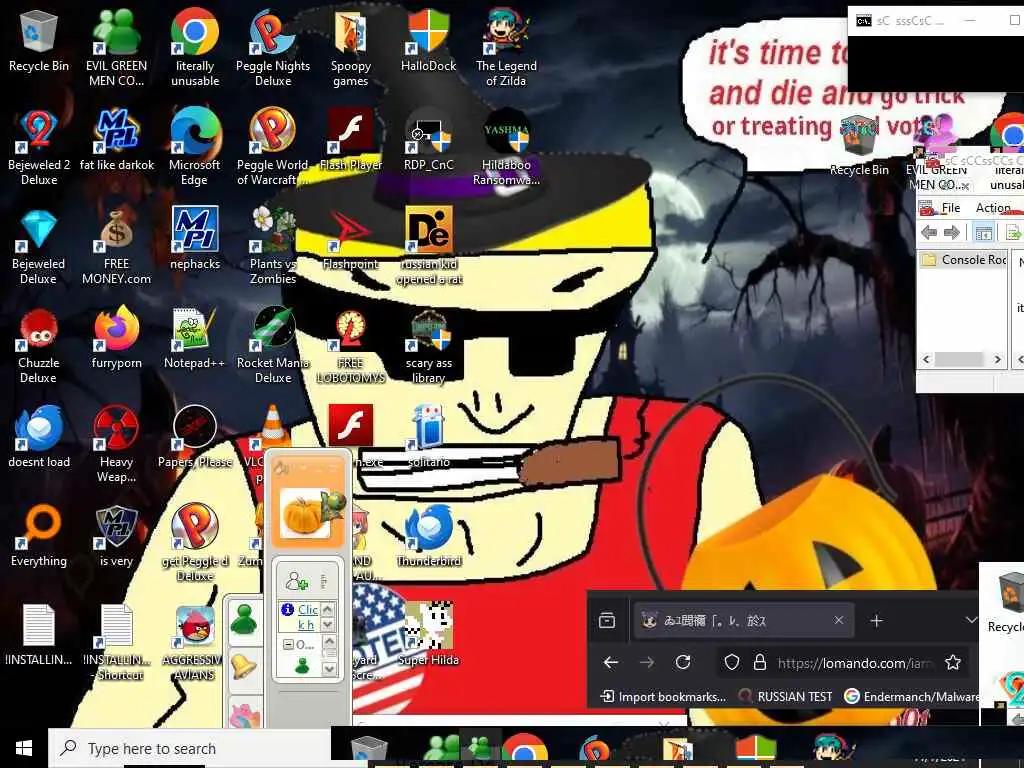Follow the Click h link in messenger
This screenshot has height=768, width=1024.
coord(307,616)
